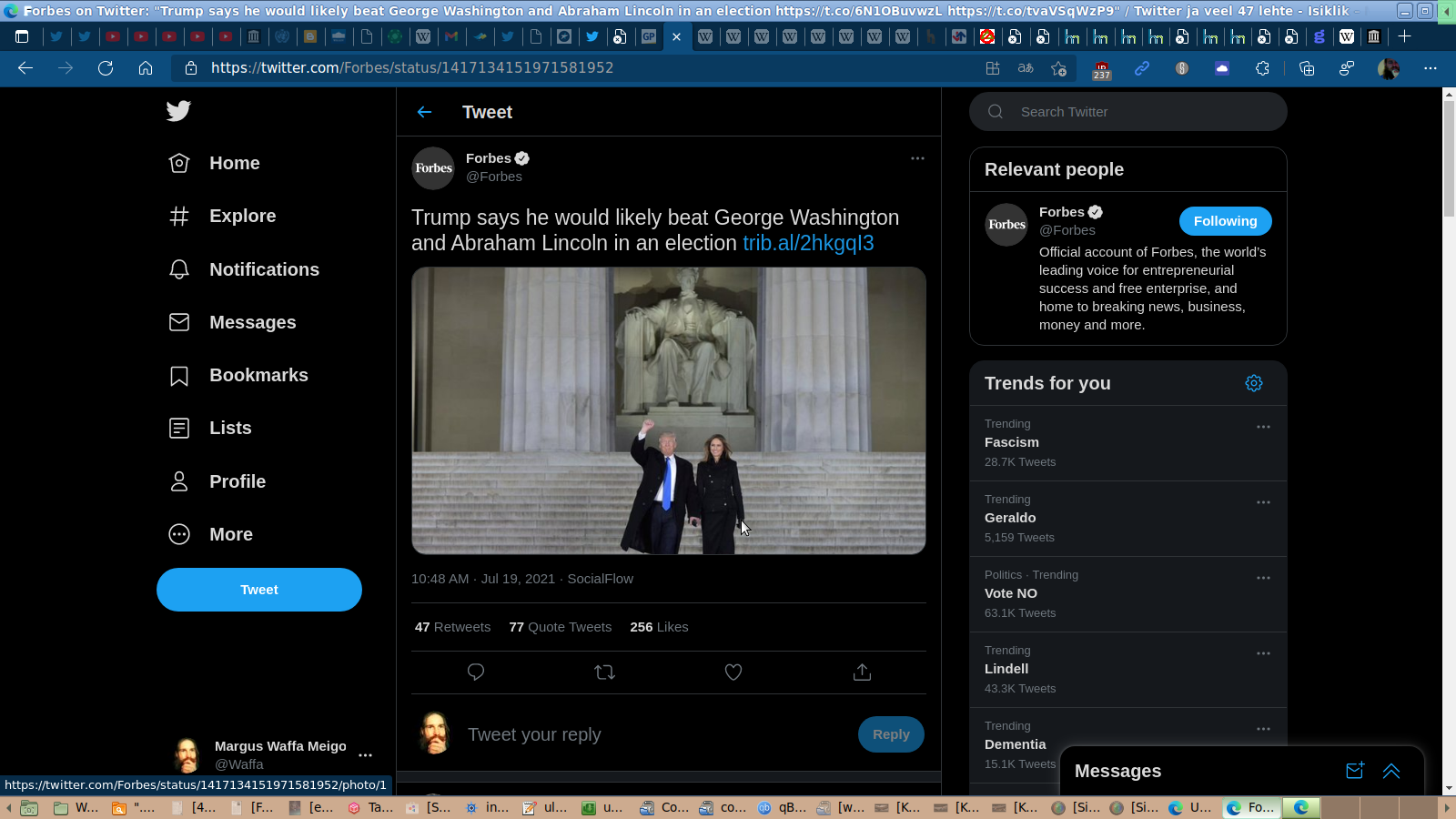This screenshot has width=1456, height=819.
Task: Open the Lists page
Action: (x=210, y=428)
